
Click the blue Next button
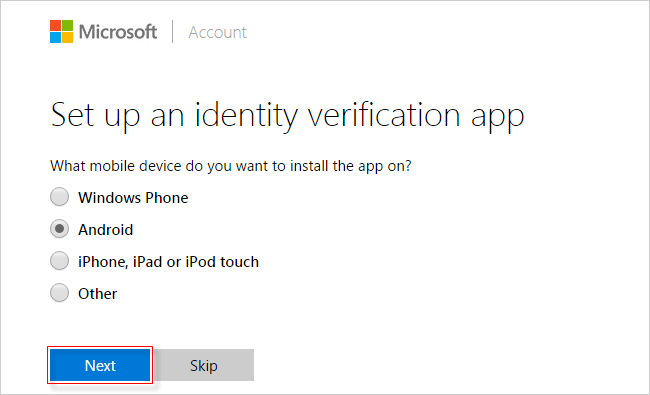(100, 365)
